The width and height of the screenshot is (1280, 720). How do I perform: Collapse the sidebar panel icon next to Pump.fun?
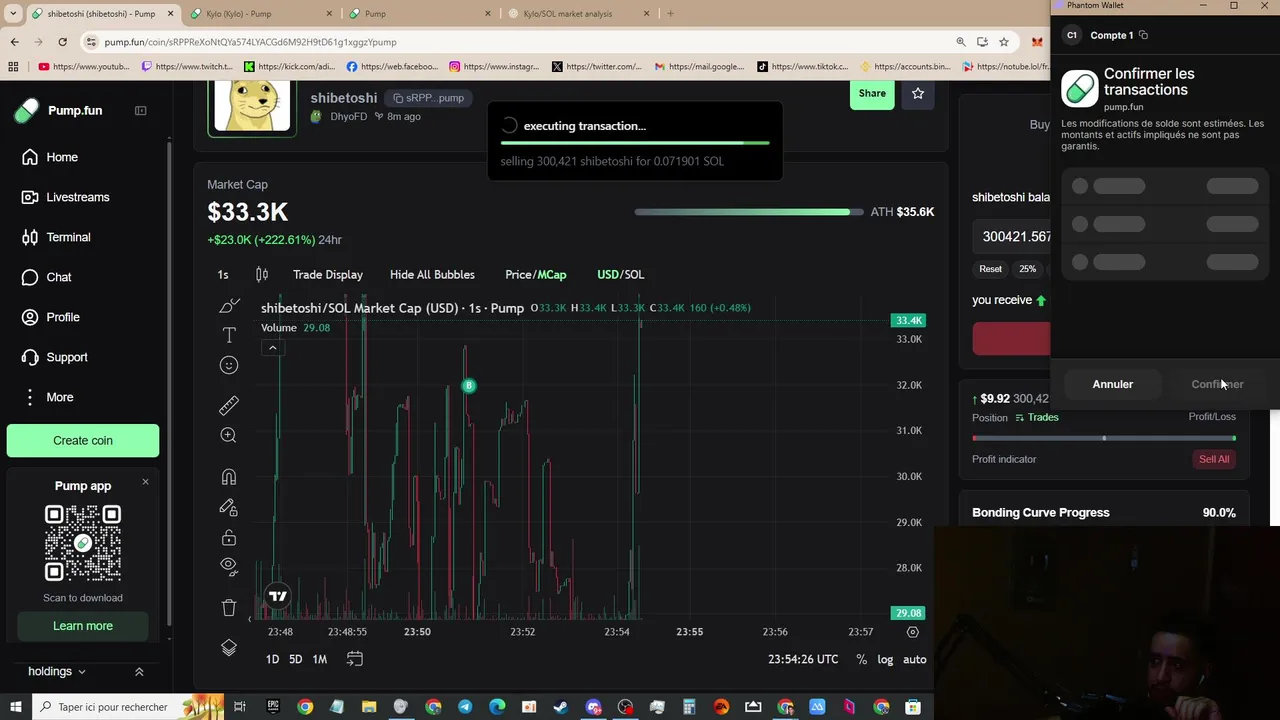(140, 110)
